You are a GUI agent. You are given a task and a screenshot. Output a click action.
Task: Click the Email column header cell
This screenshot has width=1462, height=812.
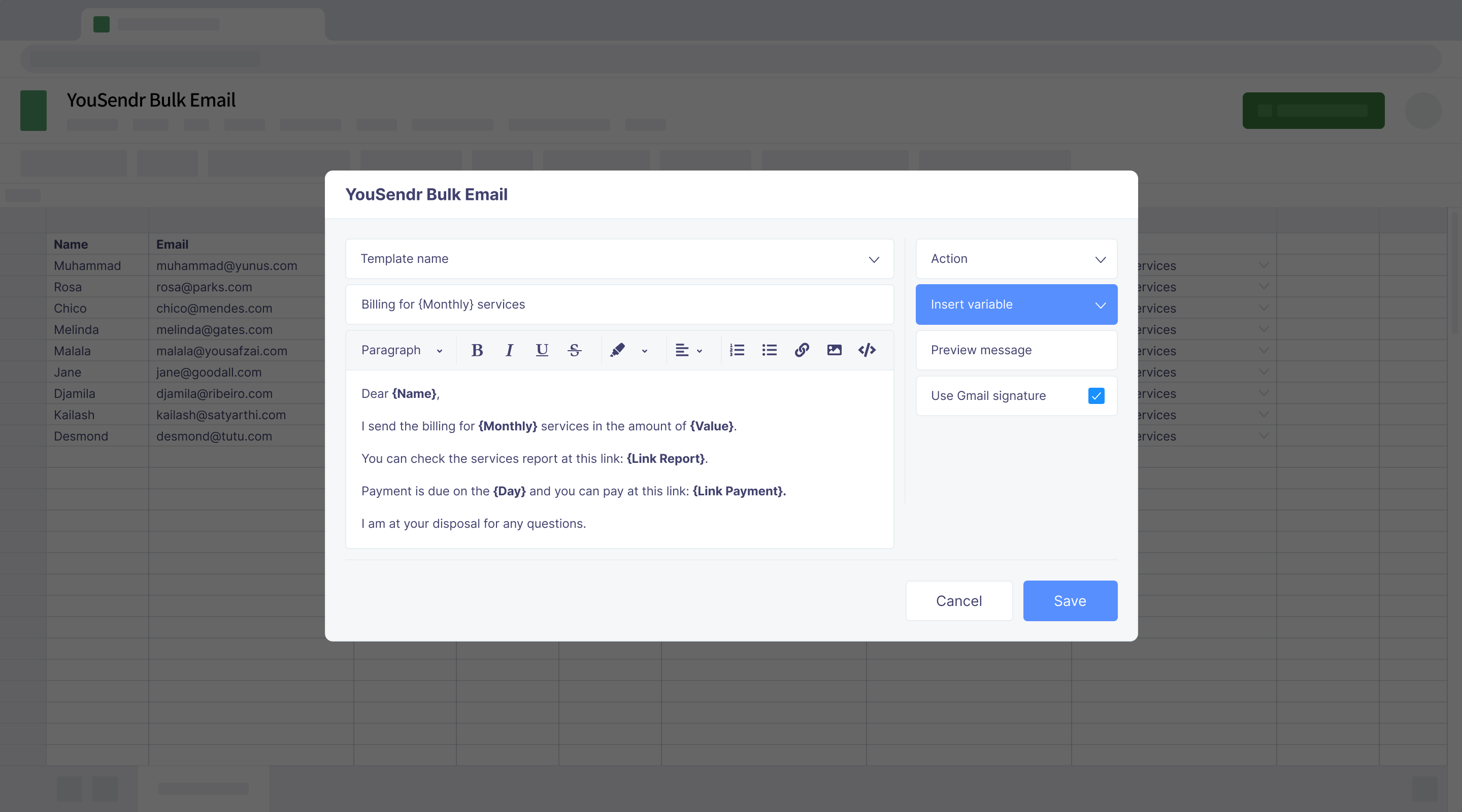(x=237, y=245)
